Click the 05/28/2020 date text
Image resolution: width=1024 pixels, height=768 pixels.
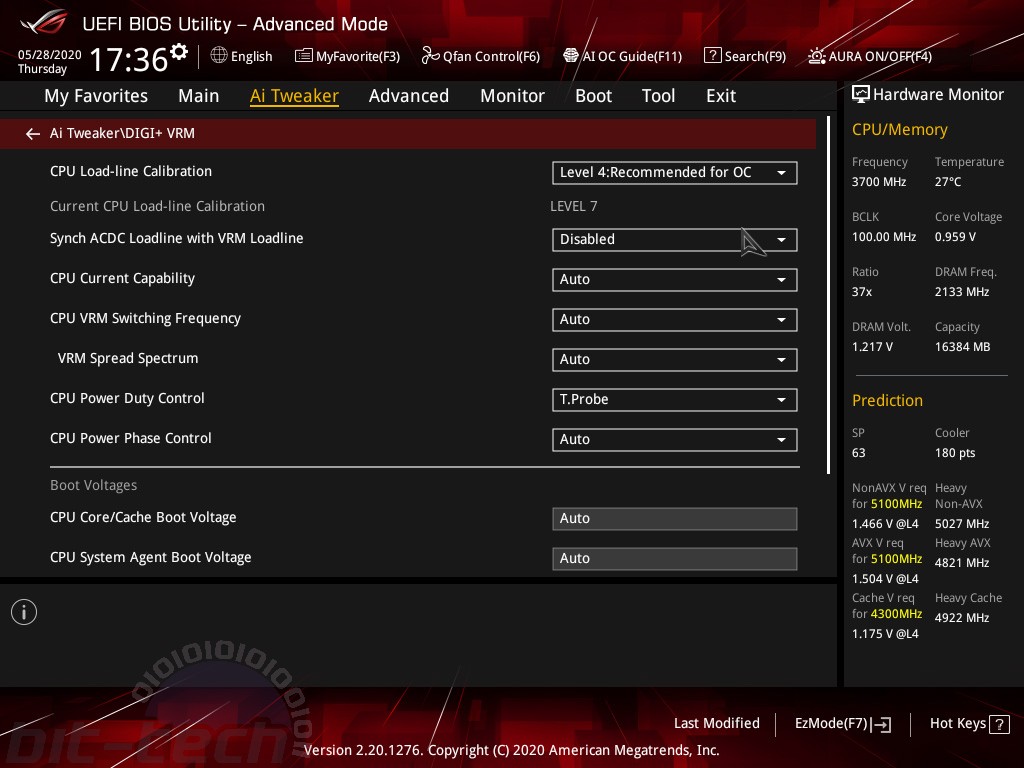[x=50, y=55]
